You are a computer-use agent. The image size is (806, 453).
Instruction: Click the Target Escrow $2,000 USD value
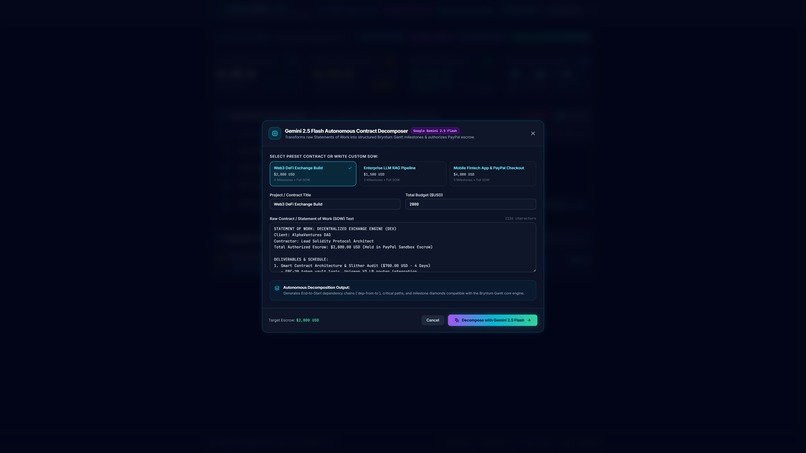point(307,320)
